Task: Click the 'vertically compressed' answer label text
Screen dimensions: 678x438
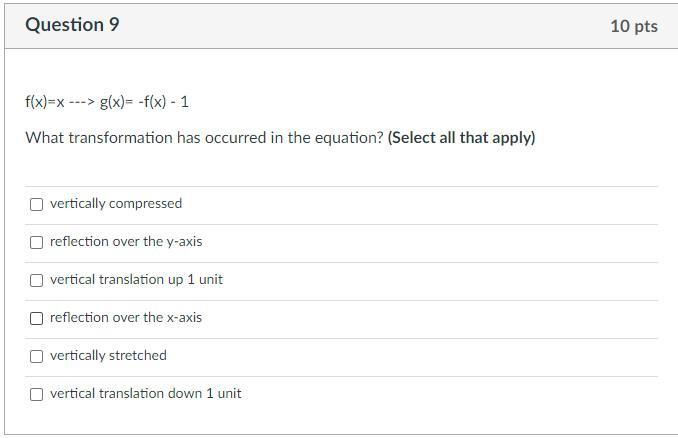Action: tap(116, 204)
